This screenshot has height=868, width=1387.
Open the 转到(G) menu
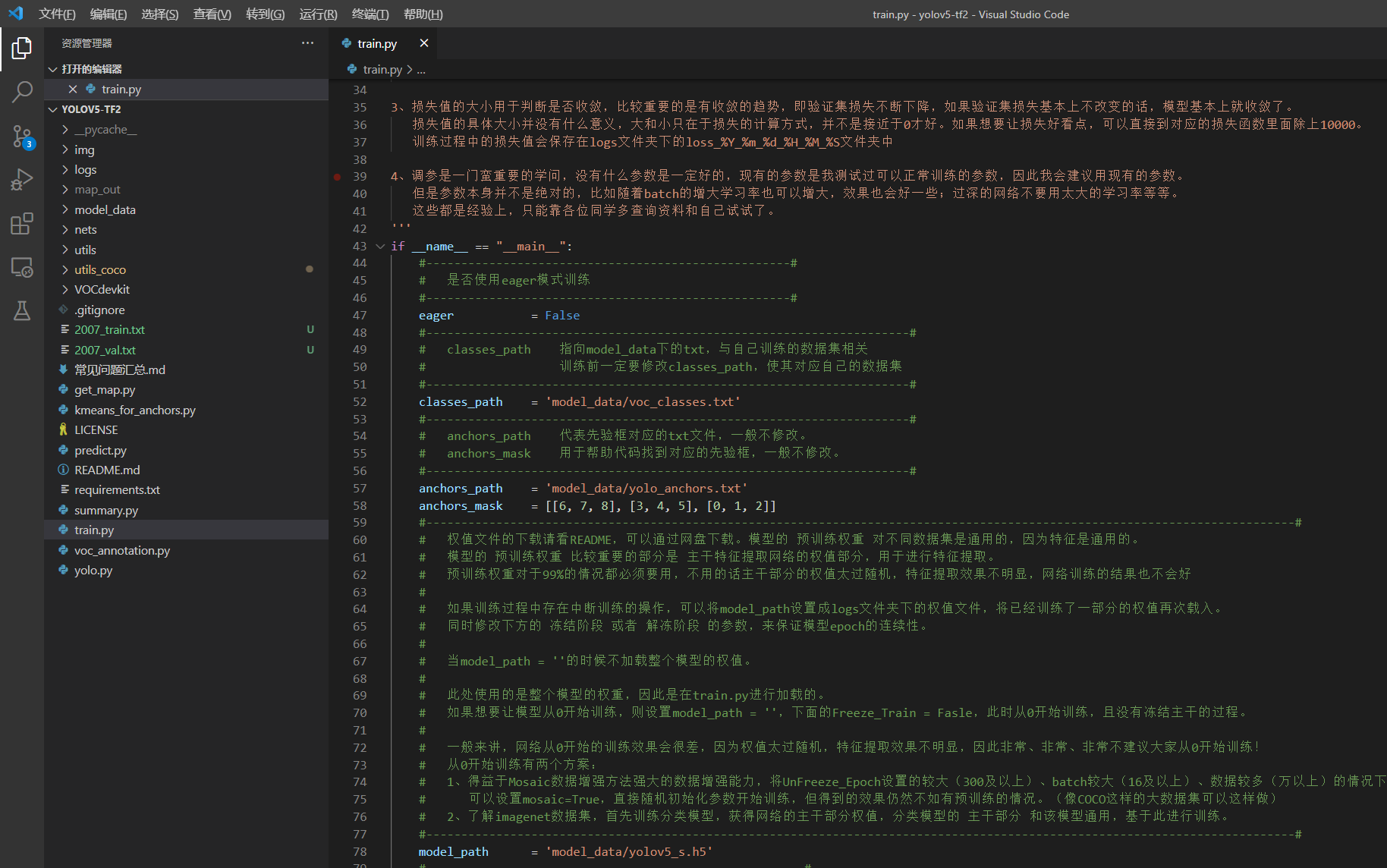point(265,14)
